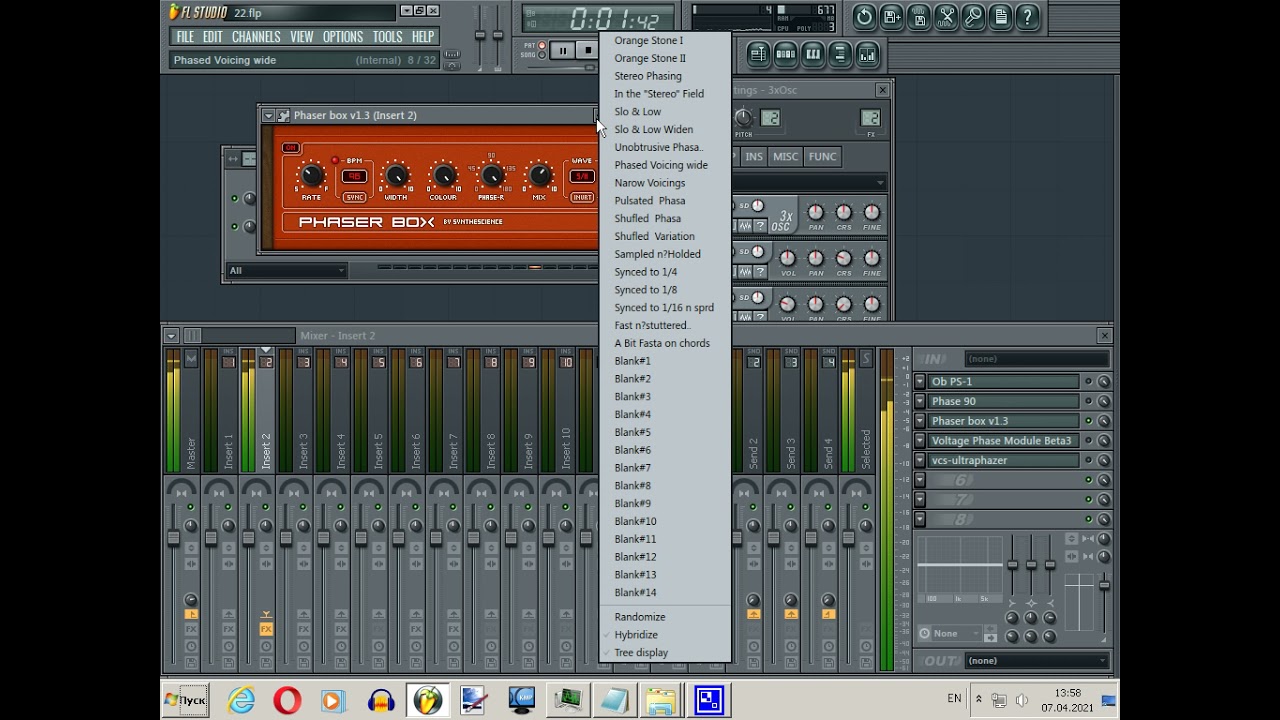The width and height of the screenshot is (1280, 720).
Task: Open the mixer view icon
Action: pyautogui.click(x=867, y=54)
